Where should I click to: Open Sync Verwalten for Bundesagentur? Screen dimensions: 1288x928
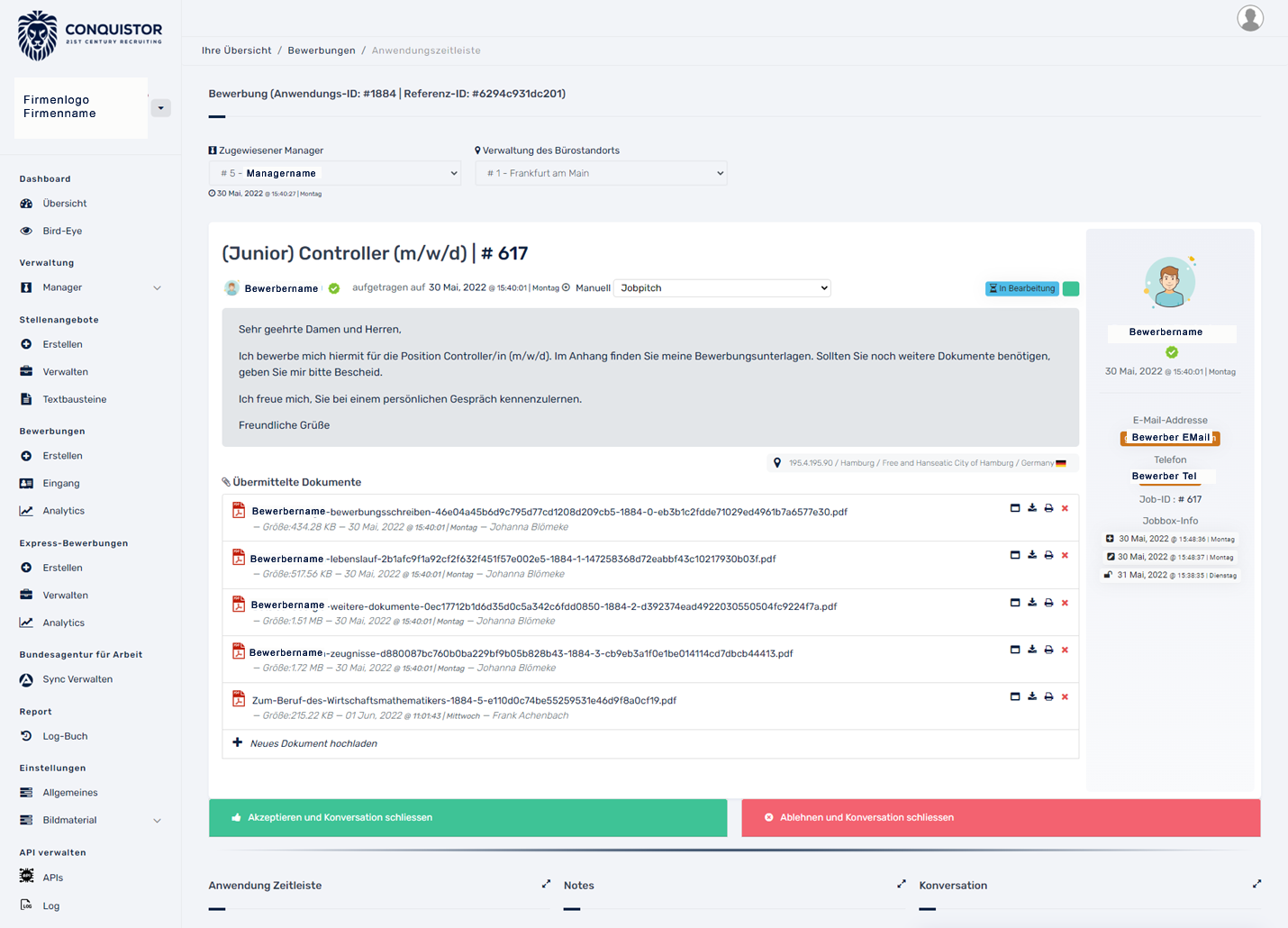pyautogui.click(x=77, y=679)
